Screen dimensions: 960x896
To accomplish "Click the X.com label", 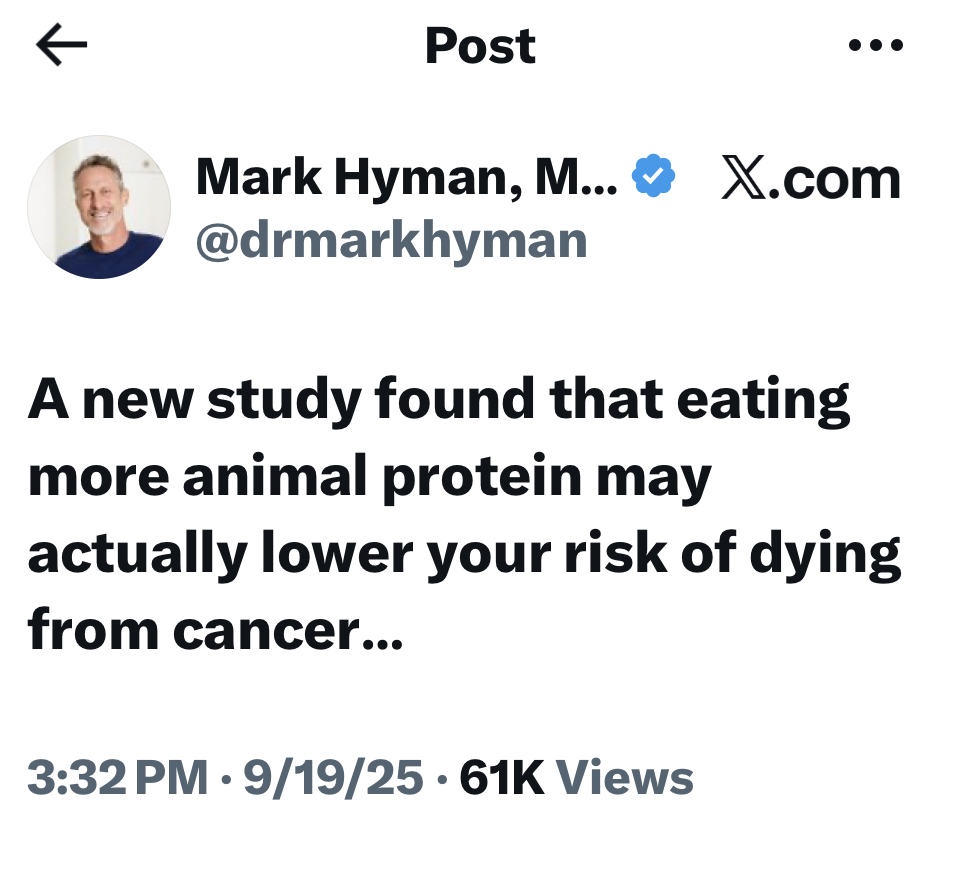I will (812, 178).
